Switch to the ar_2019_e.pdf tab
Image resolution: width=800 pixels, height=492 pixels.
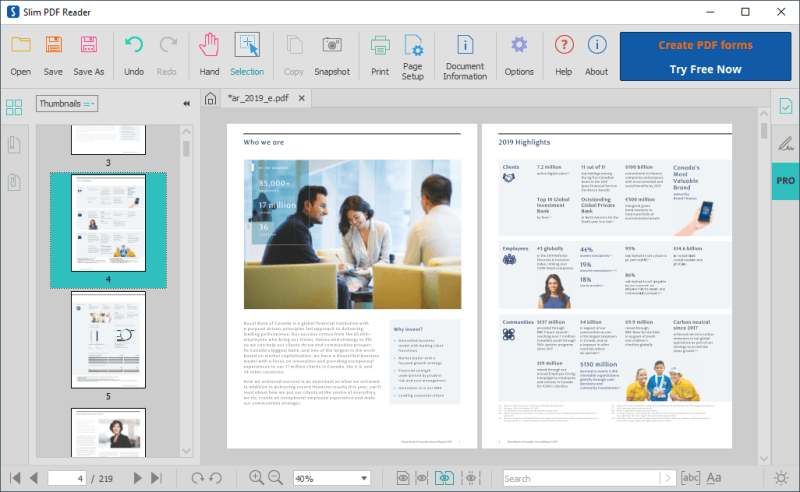[x=258, y=98]
